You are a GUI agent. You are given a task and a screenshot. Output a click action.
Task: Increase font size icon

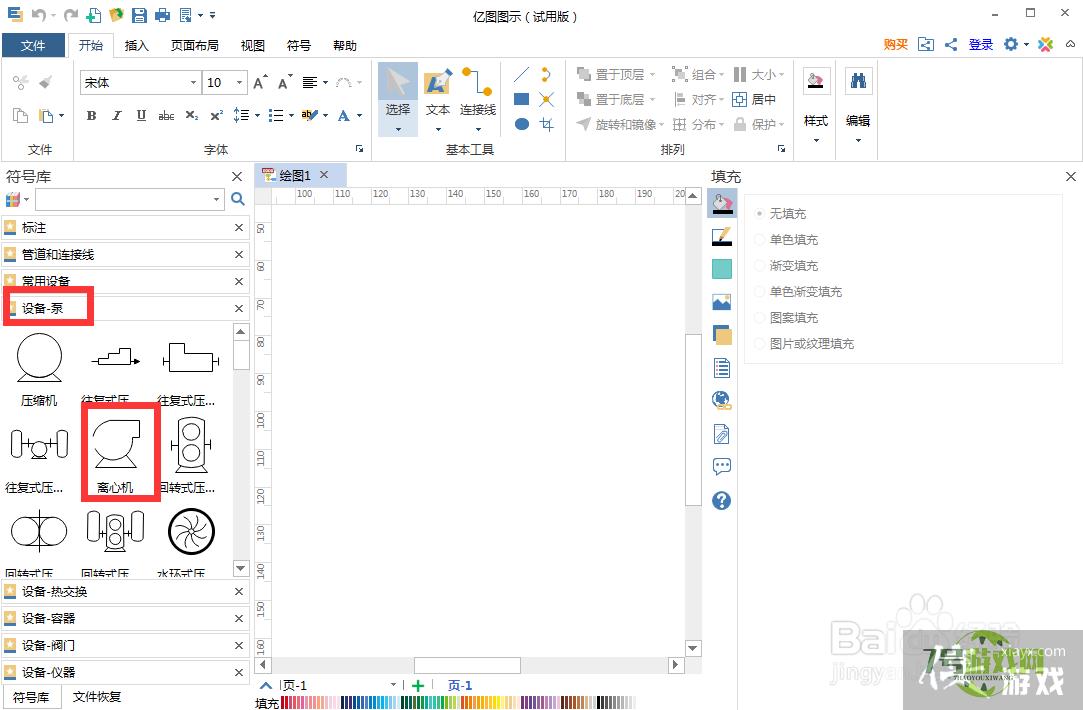(260, 82)
